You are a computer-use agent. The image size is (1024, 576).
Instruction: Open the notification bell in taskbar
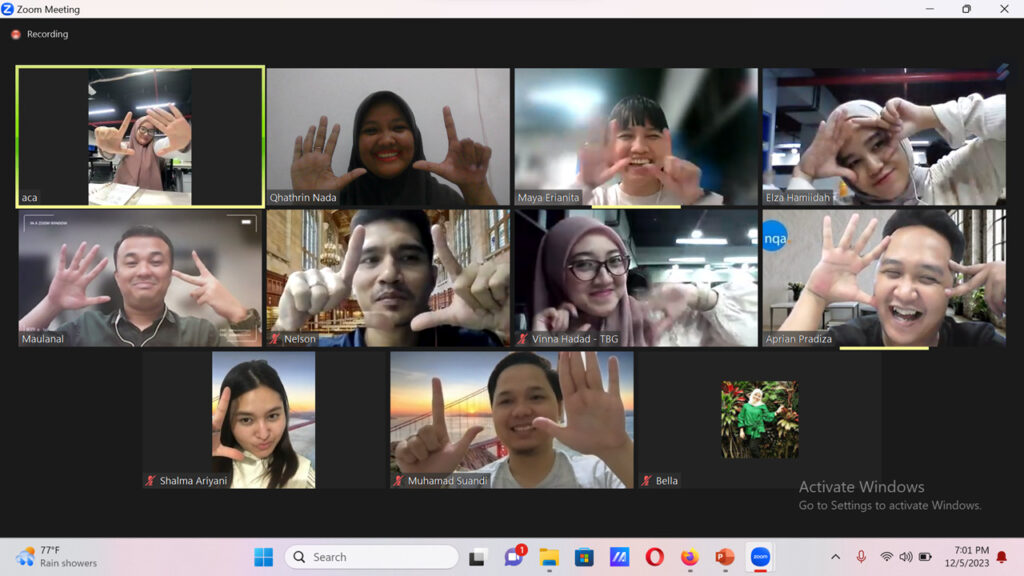pos(1002,557)
